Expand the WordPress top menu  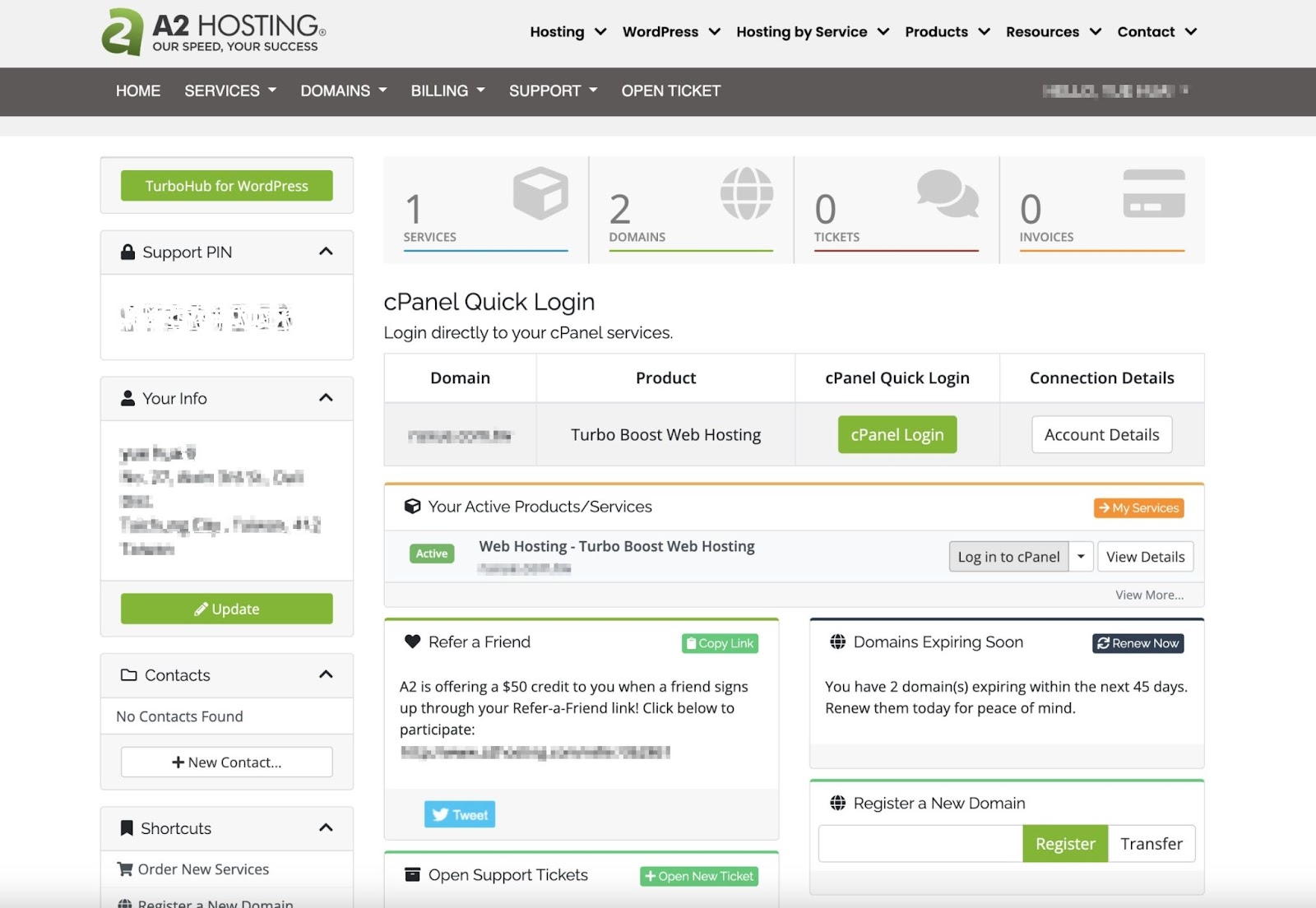[x=671, y=31]
